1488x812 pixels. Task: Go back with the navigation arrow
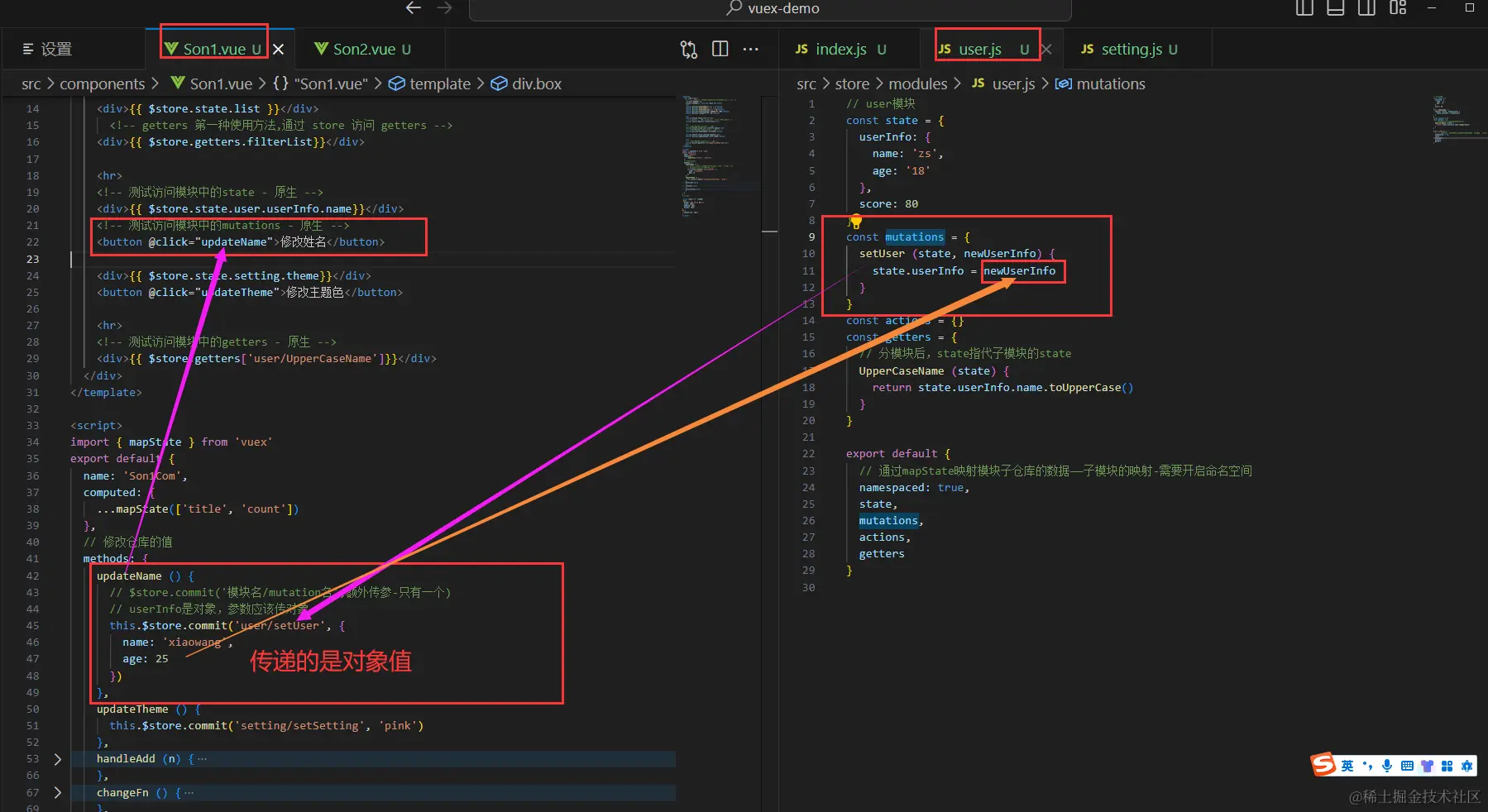[414, 8]
